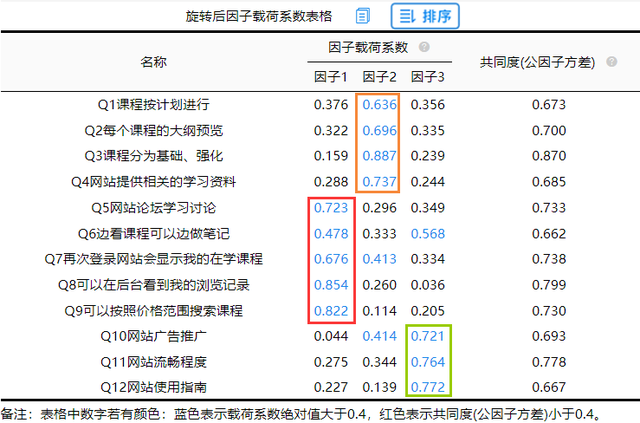Click the 名称 column header

coord(153,62)
